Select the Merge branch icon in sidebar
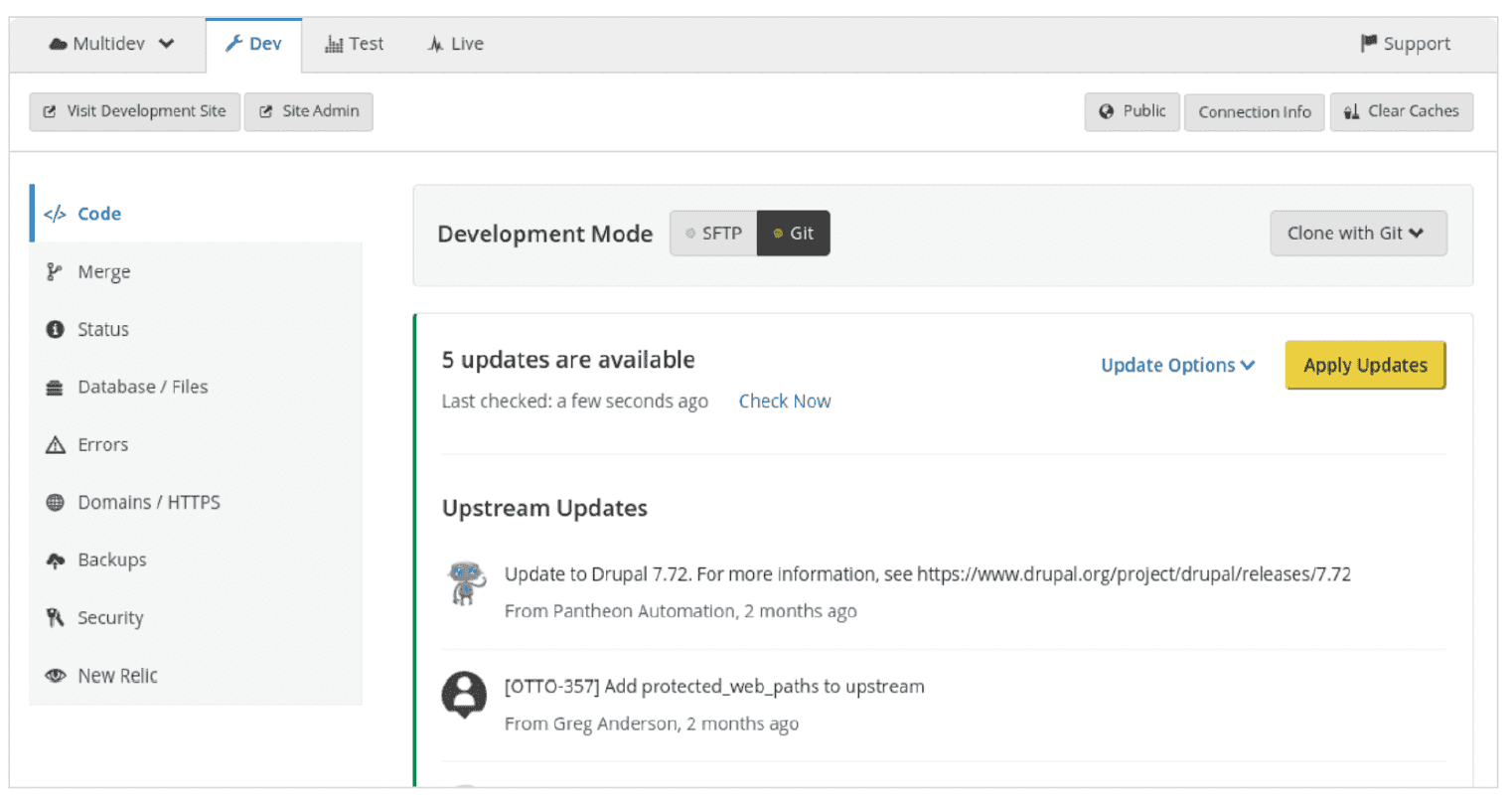Viewport: 1512px width, 803px height. pos(55,270)
